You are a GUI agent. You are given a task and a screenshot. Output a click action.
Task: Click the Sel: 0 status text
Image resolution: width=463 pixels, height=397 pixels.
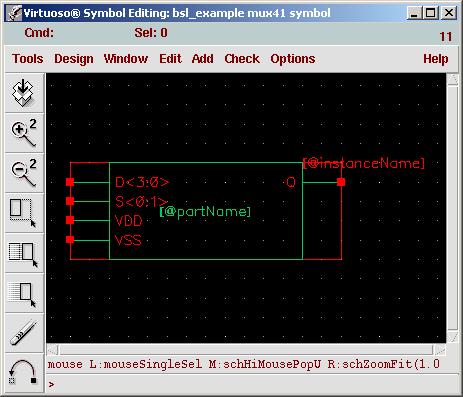151,33
